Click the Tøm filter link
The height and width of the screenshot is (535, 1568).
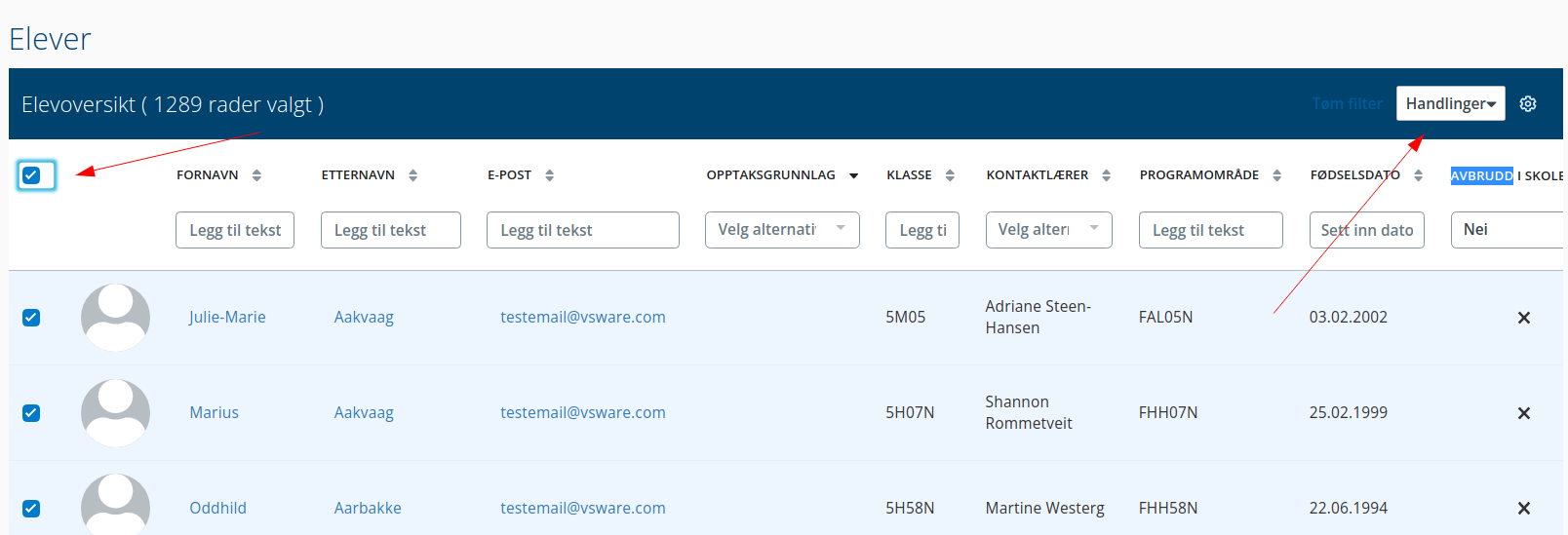coord(1347,103)
